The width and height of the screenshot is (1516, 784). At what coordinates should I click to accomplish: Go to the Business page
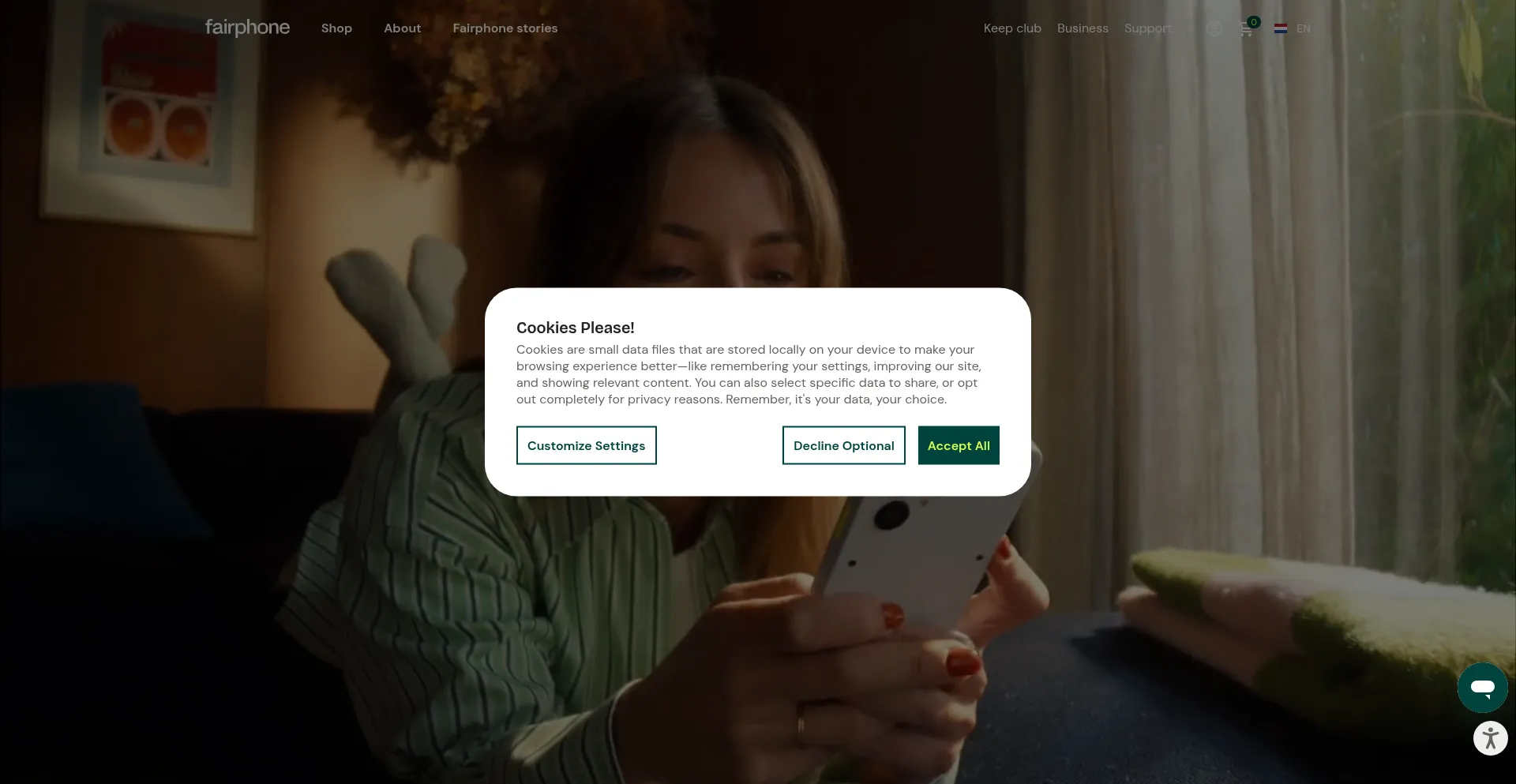(x=1083, y=28)
